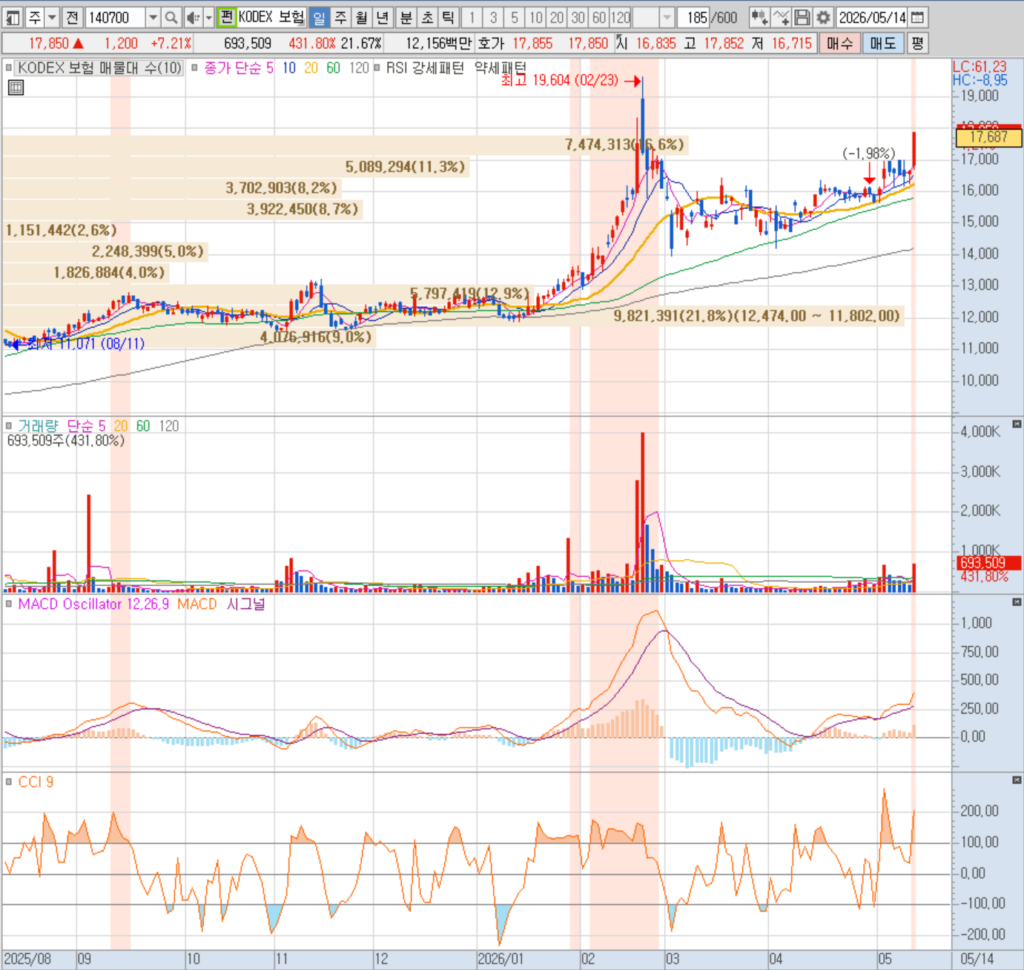Toggle the CCI 9 panel marker
This screenshot has width=1024, height=970.
coord(8,782)
